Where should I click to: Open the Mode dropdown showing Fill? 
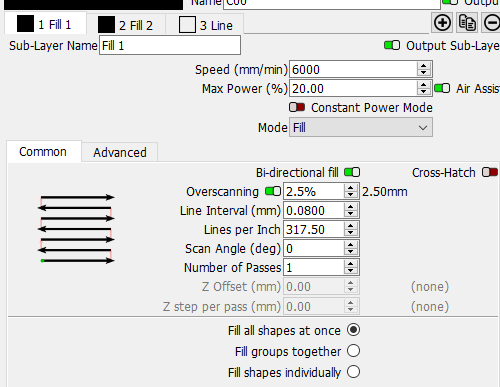pyautogui.click(x=361, y=127)
